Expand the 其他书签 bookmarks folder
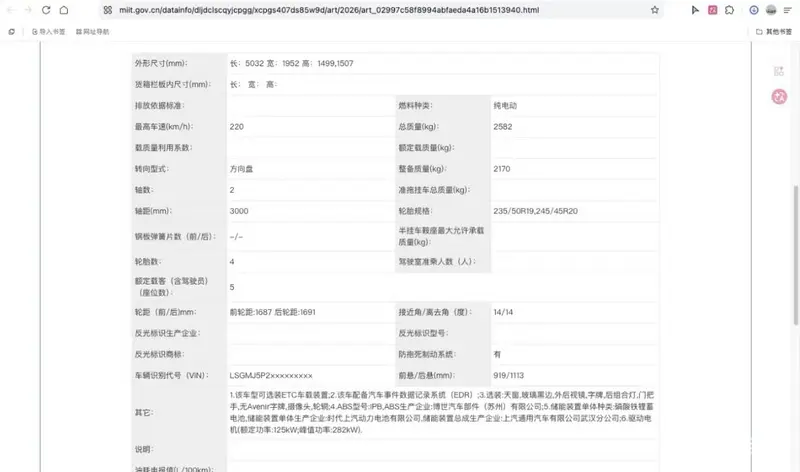This screenshot has height=472, width=800. pyautogui.click(x=773, y=32)
